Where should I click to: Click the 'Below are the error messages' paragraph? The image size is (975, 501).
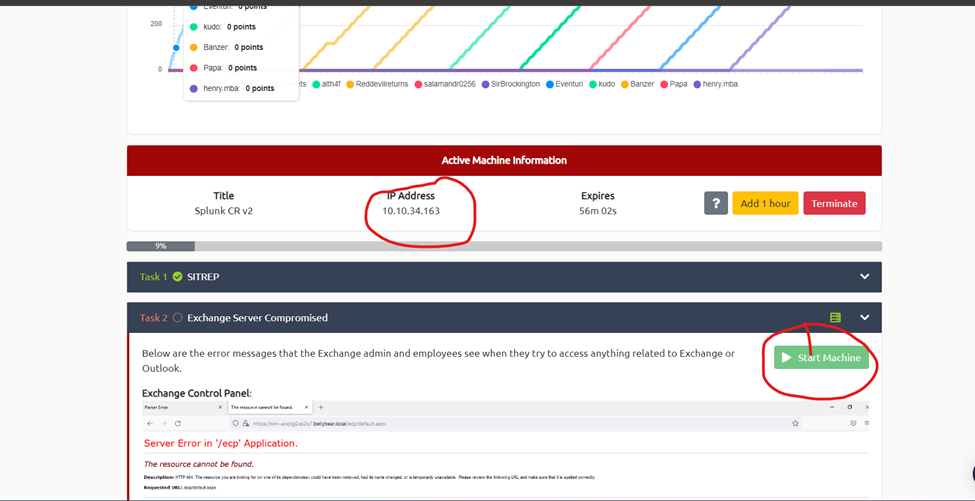pos(438,361)
